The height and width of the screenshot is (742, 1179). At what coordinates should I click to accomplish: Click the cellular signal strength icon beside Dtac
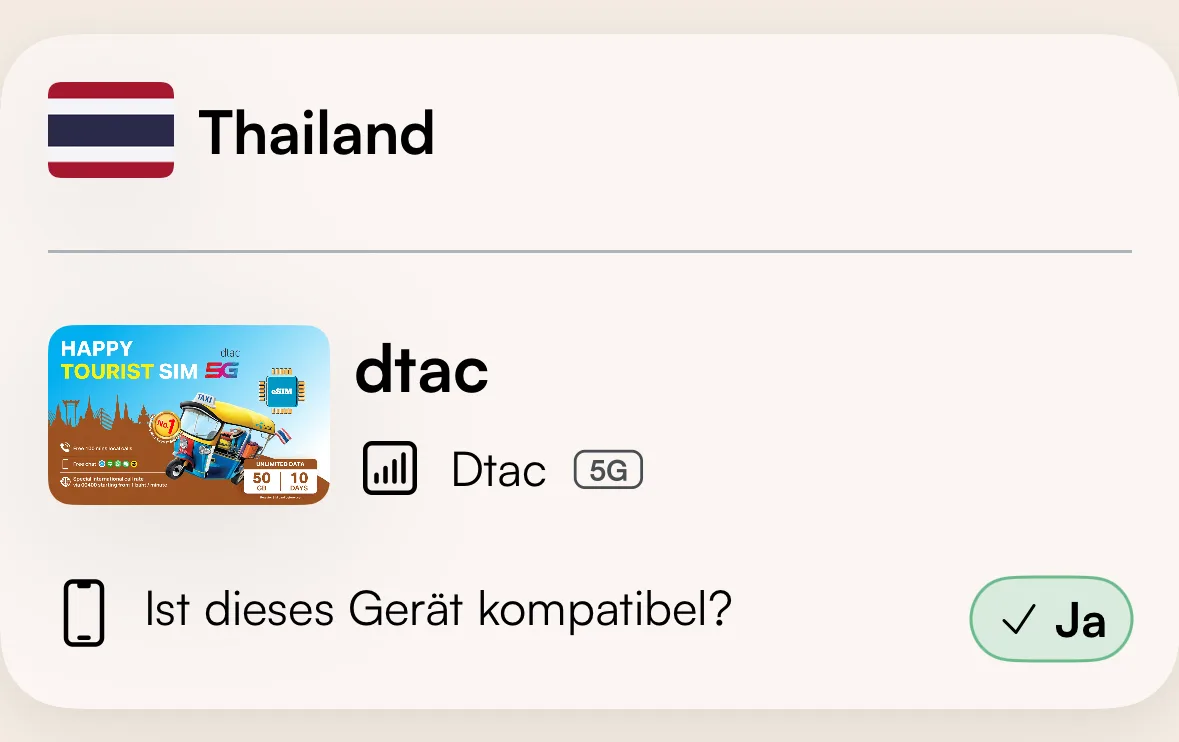(389, 468)
